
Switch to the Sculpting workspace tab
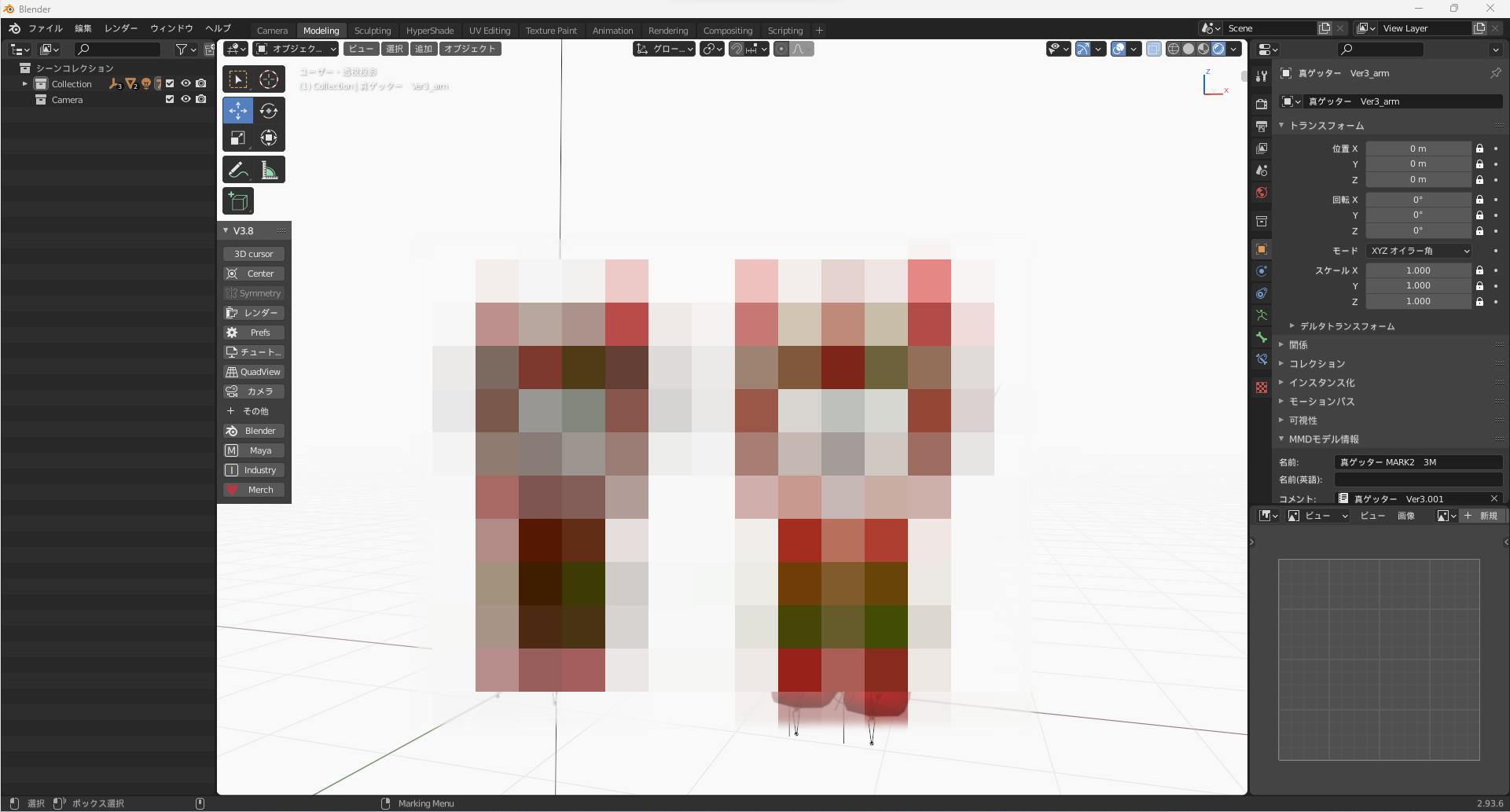(372, 31)
